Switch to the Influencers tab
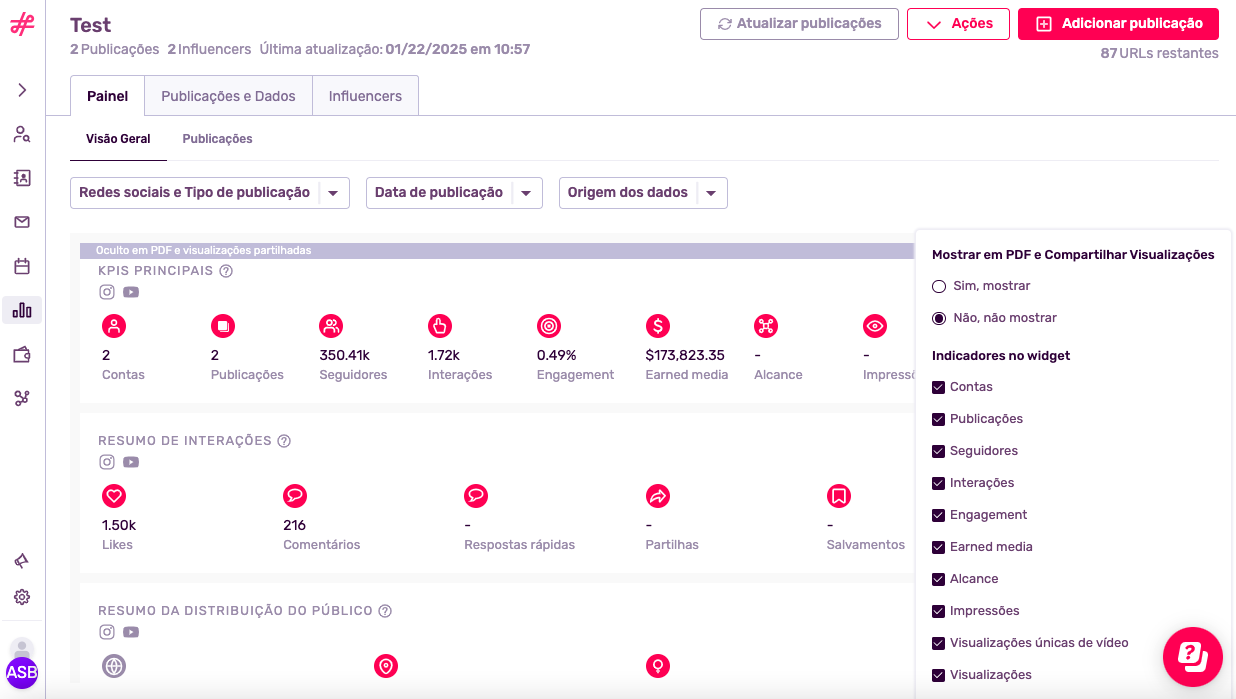Image resolution: width=1236 pixels, height=699 pixels. 365,96
